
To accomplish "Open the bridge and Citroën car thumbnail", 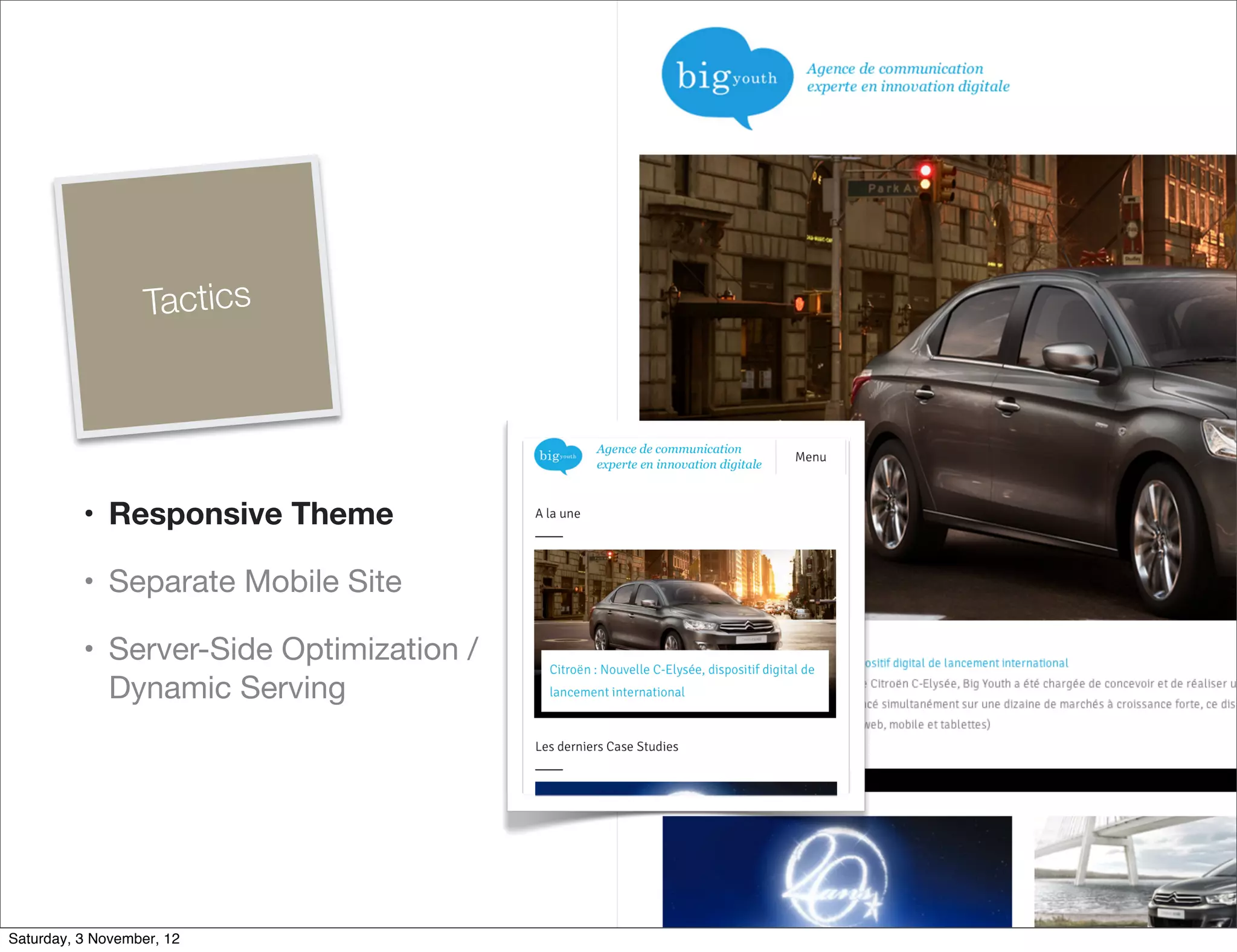I will click(x=1136, y=872).
